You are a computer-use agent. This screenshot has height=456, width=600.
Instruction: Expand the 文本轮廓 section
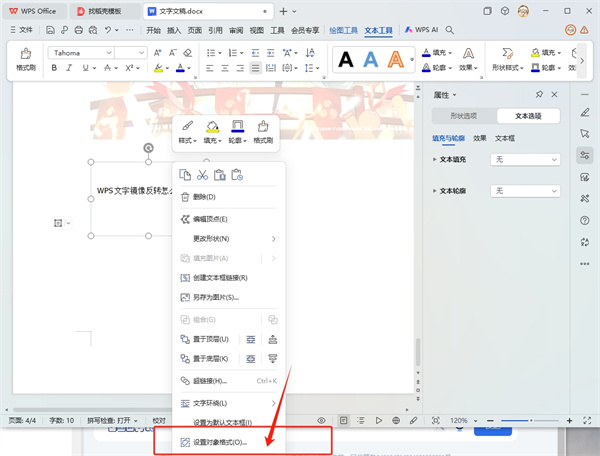coord(434,191)
